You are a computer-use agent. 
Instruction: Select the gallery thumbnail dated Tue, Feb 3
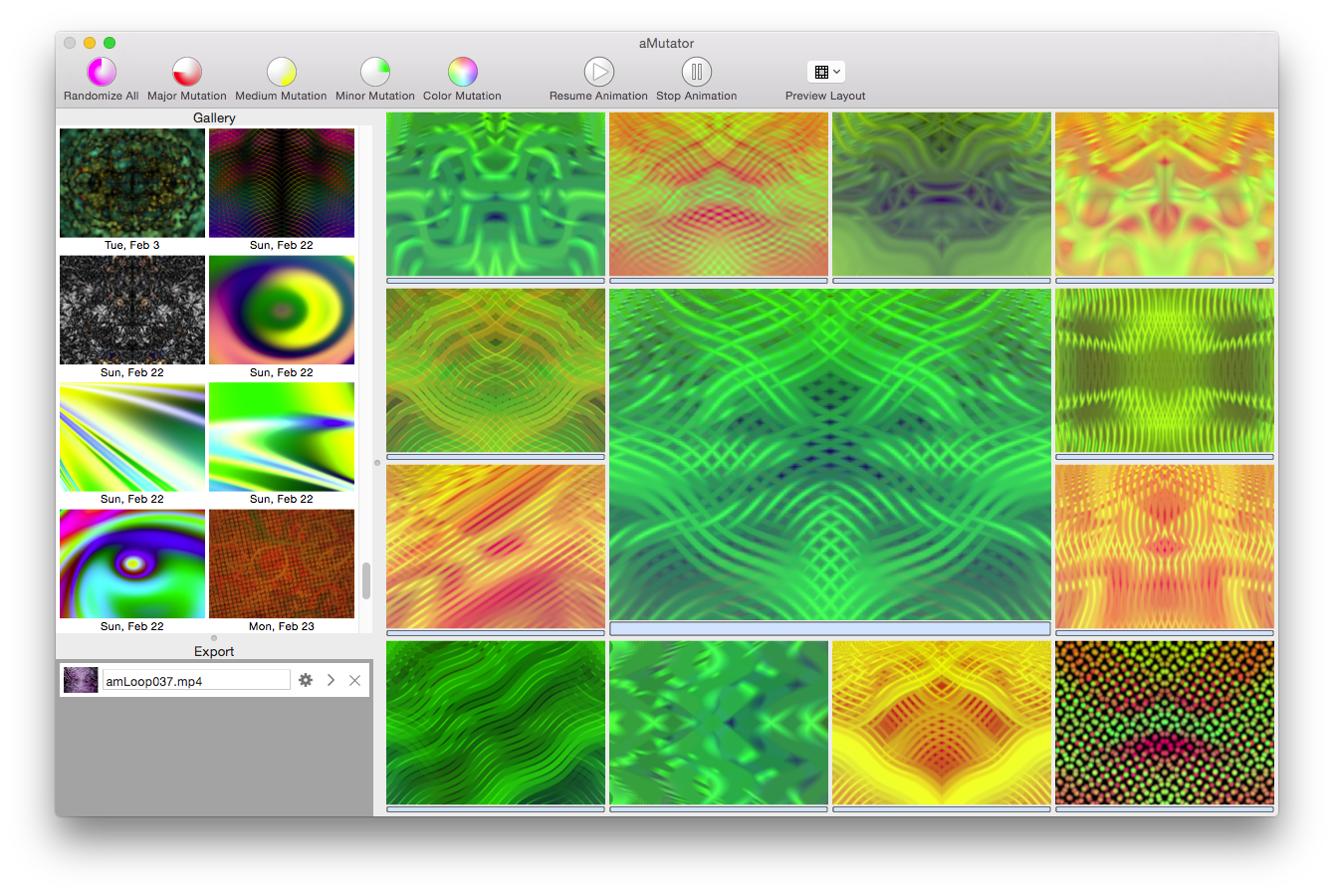[x=132, y=183]
